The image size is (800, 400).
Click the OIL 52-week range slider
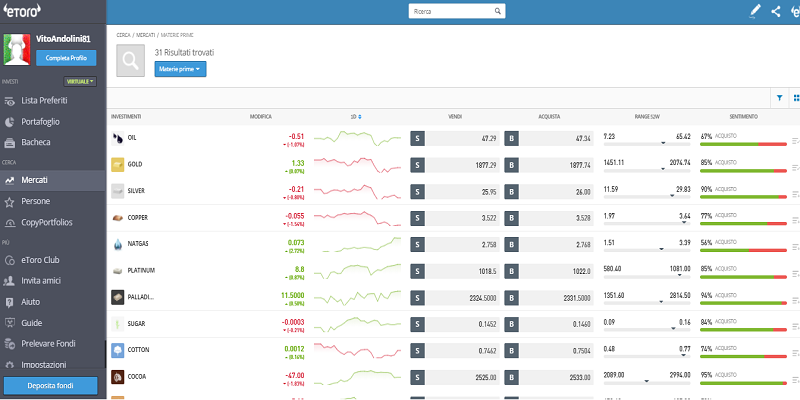click(x=647, y=143)
